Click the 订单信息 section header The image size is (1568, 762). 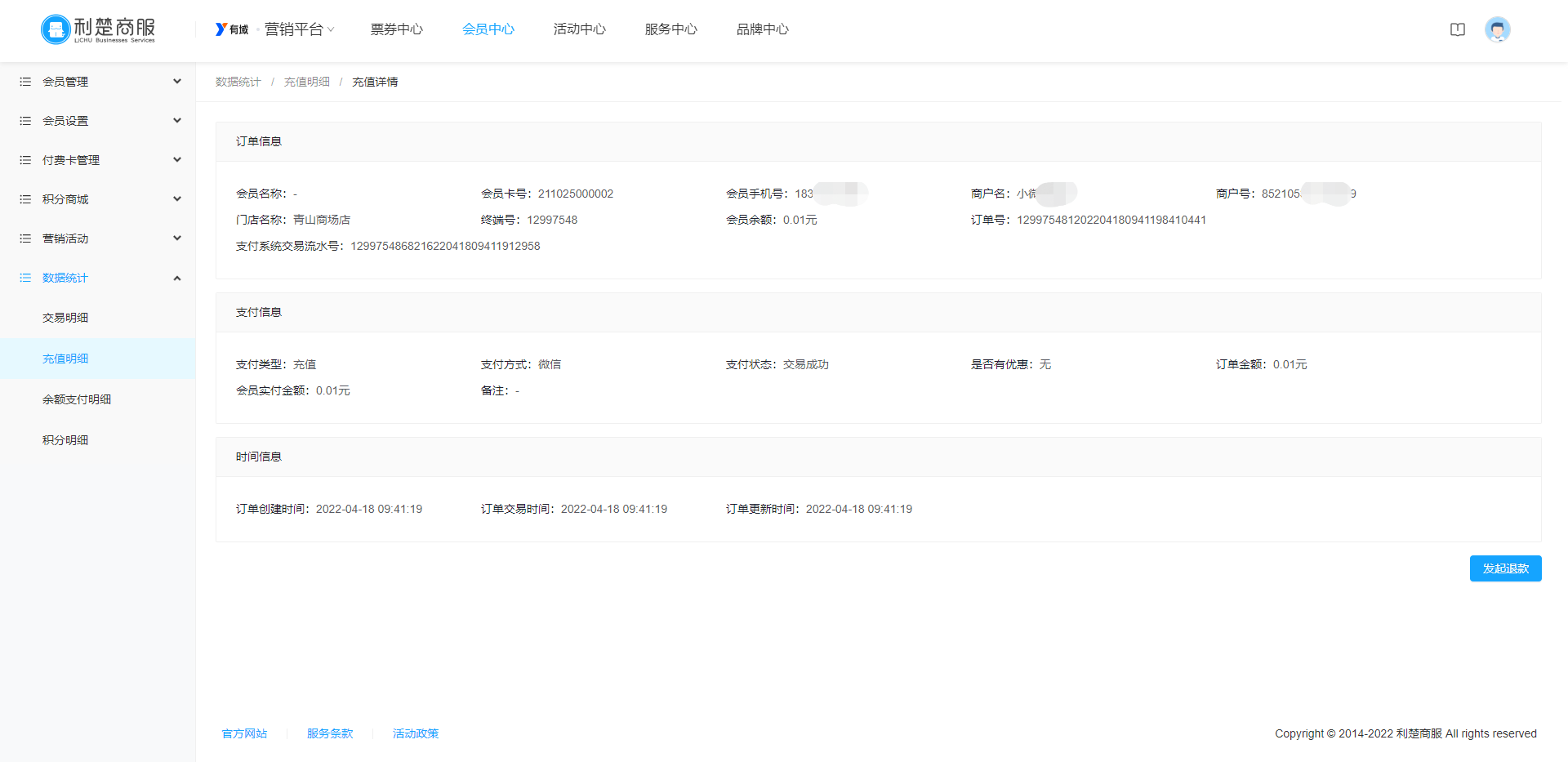point(878,141)
